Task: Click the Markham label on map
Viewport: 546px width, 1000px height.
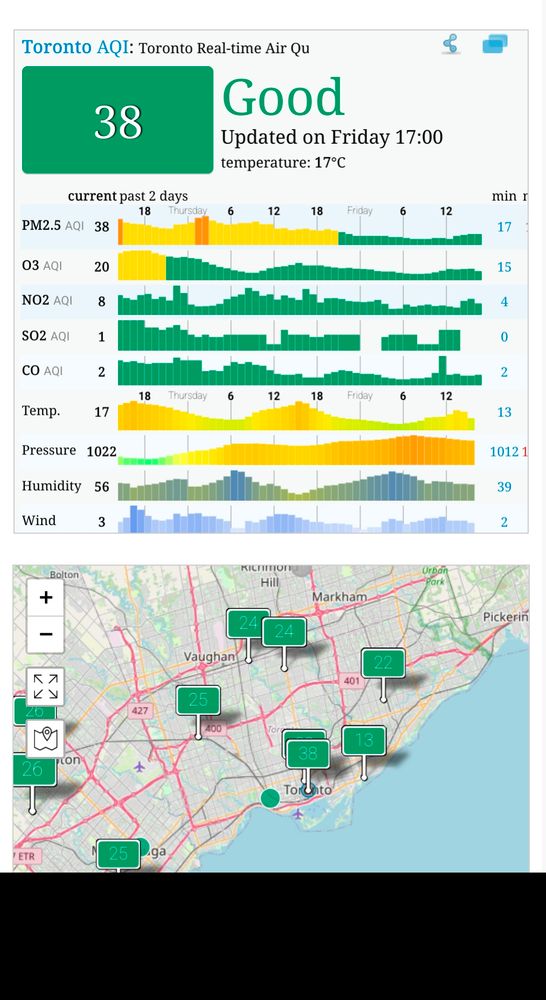Action: click(339, 597)
